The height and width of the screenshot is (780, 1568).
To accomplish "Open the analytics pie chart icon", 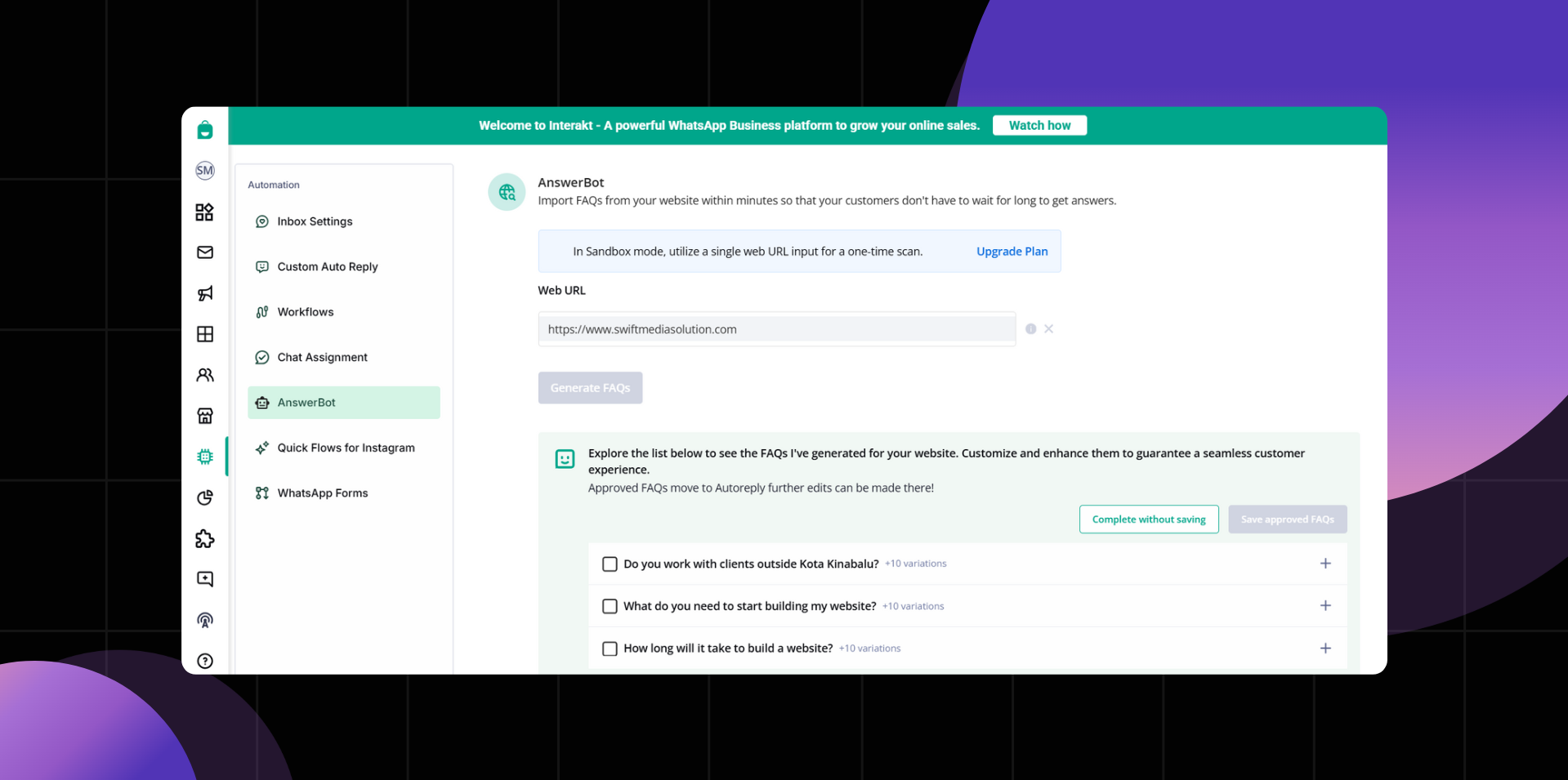I will click(205, 497).
